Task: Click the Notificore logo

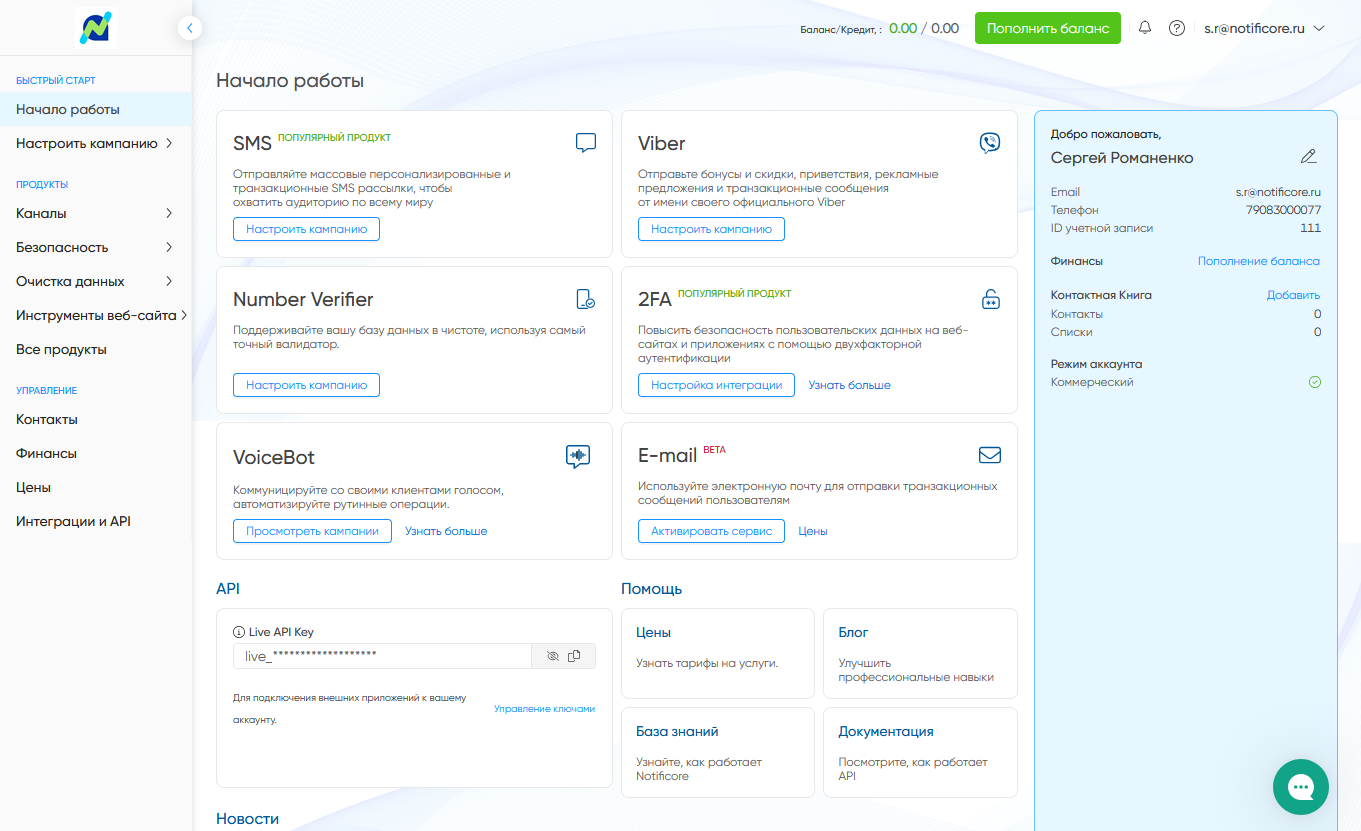Action: point(96,28)
